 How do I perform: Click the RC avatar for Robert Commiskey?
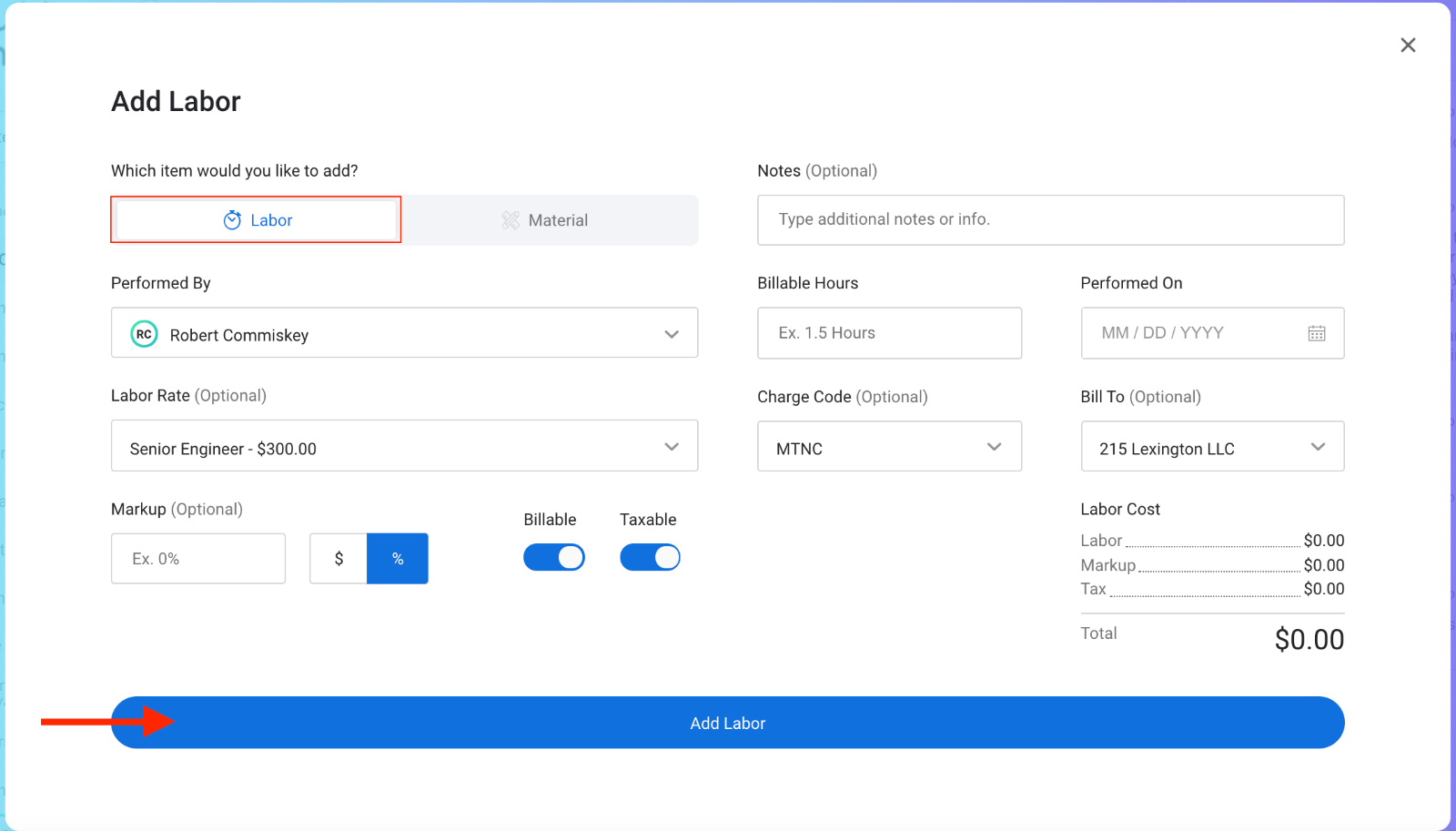144,334
